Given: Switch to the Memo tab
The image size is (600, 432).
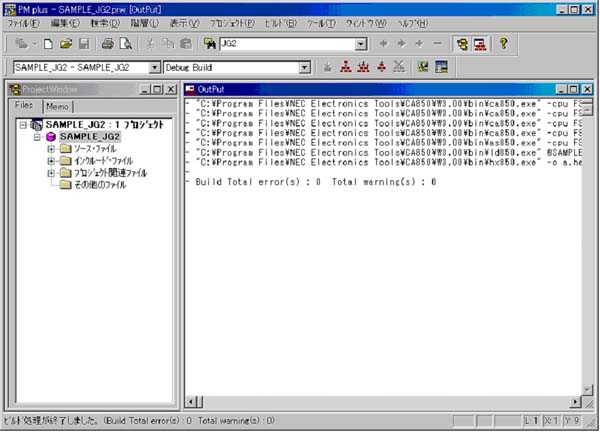Looking at the screenshot, I should point(58,105).
